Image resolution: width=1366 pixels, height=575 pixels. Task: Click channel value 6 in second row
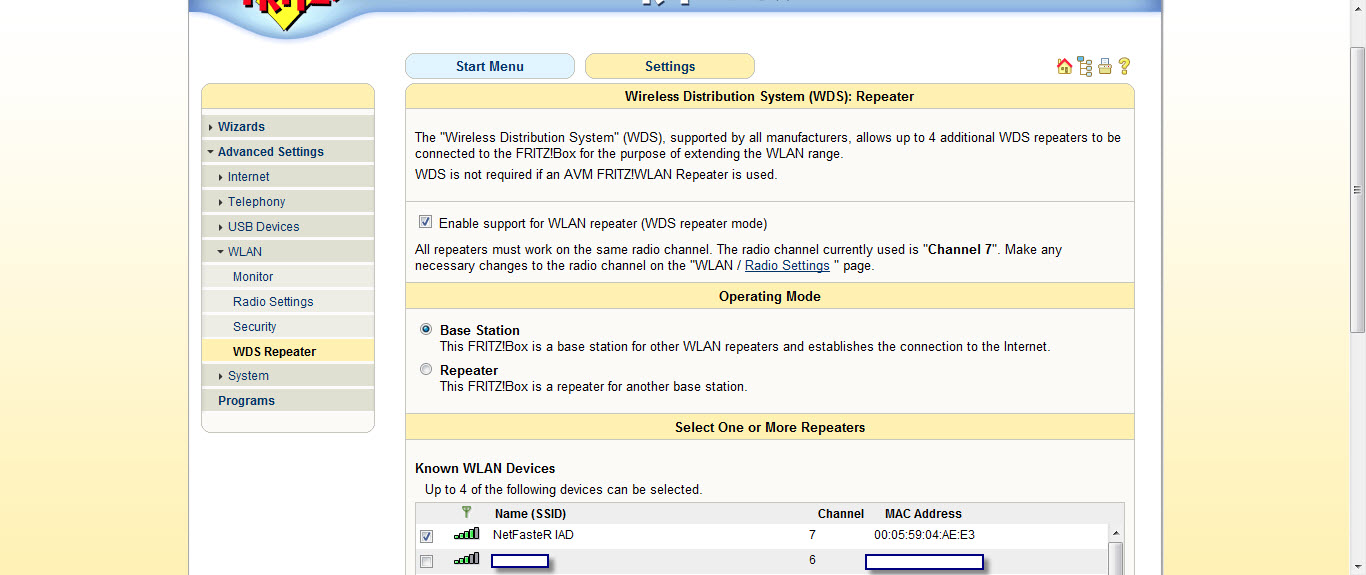(x=812, y=560)
